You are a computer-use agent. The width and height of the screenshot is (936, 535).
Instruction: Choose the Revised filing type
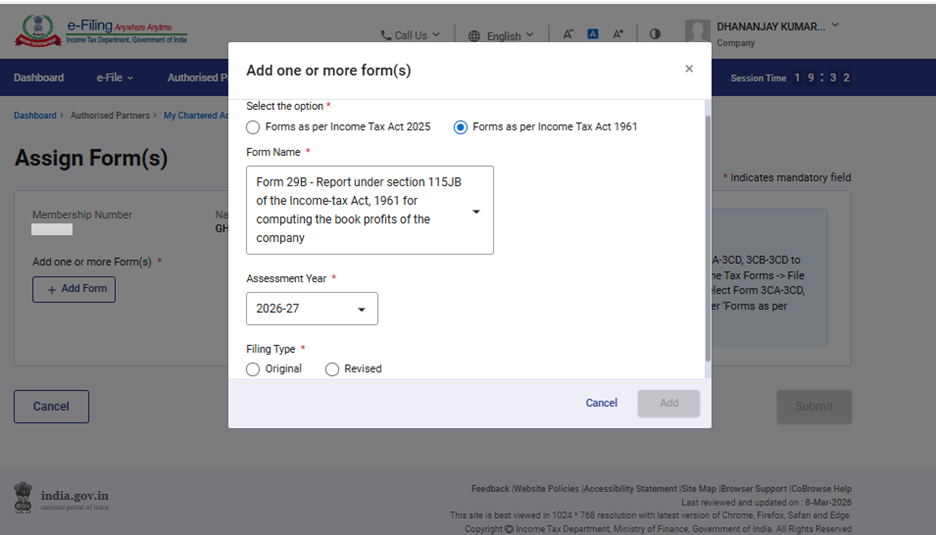(x=332, y=369)
